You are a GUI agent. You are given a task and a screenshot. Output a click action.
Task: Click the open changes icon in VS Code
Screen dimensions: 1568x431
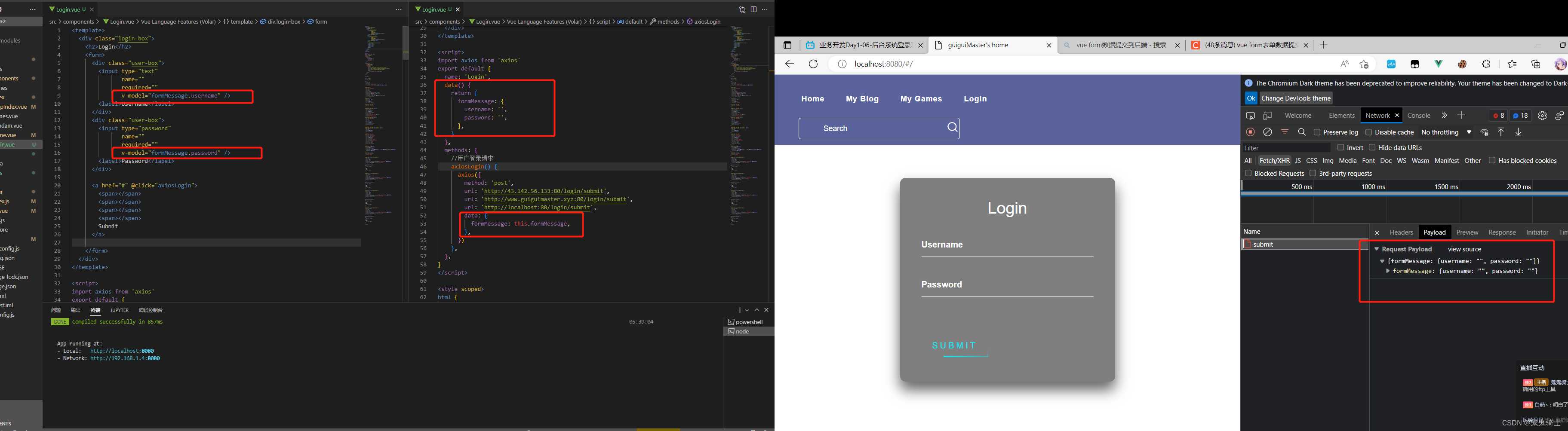(x=742, y=9)
